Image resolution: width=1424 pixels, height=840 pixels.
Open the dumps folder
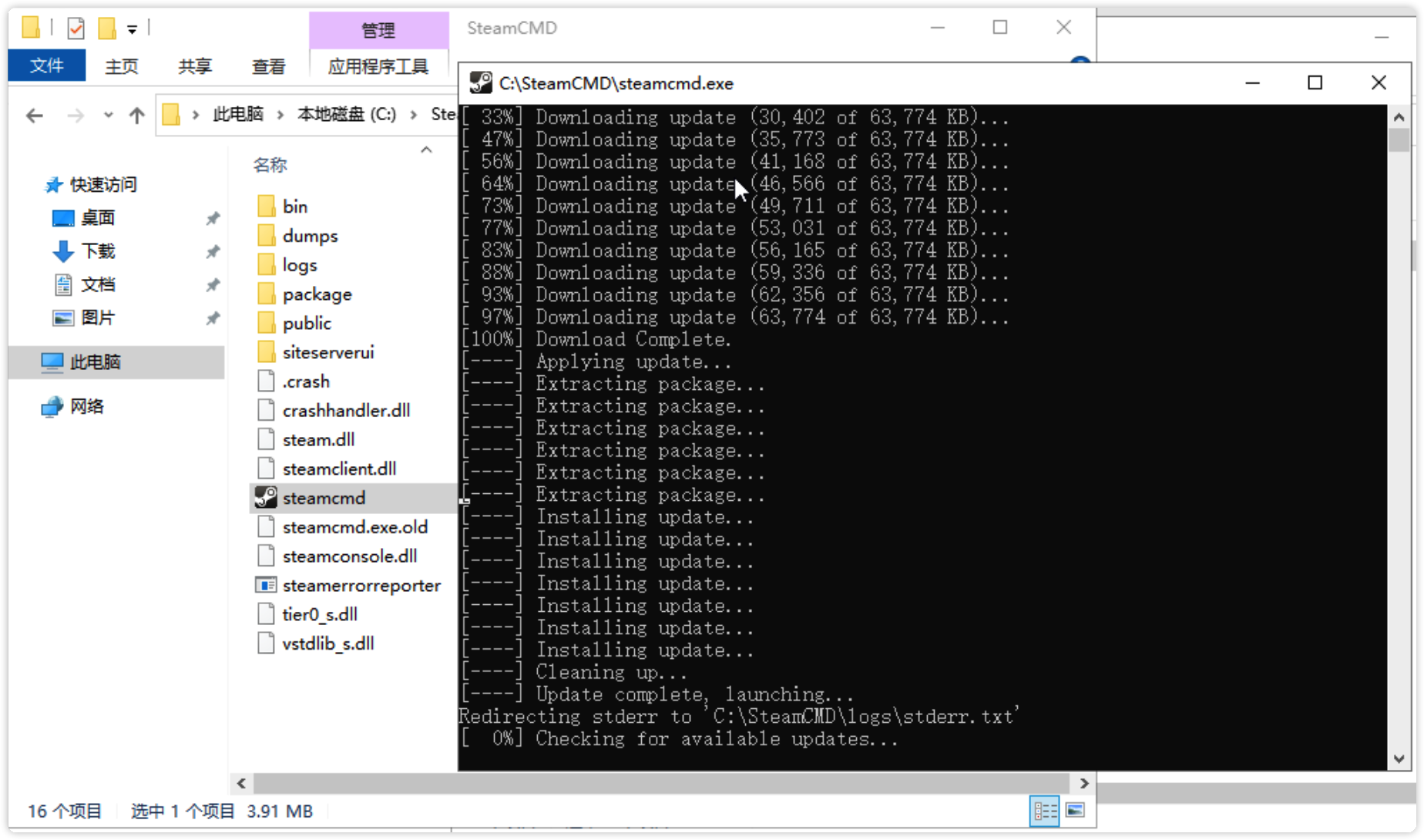[x=310, y=236]
